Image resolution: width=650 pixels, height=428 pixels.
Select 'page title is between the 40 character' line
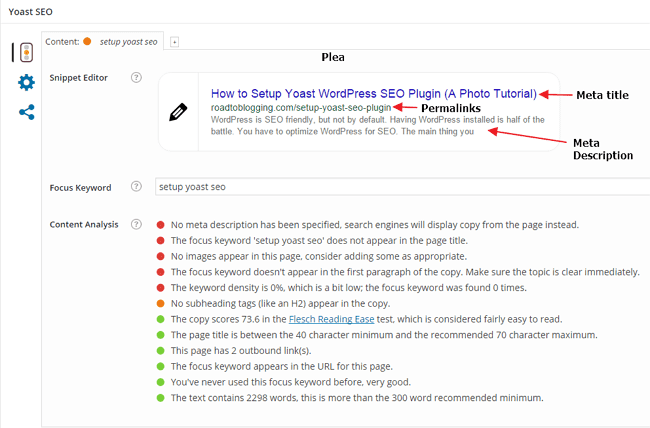click(384, 335)
